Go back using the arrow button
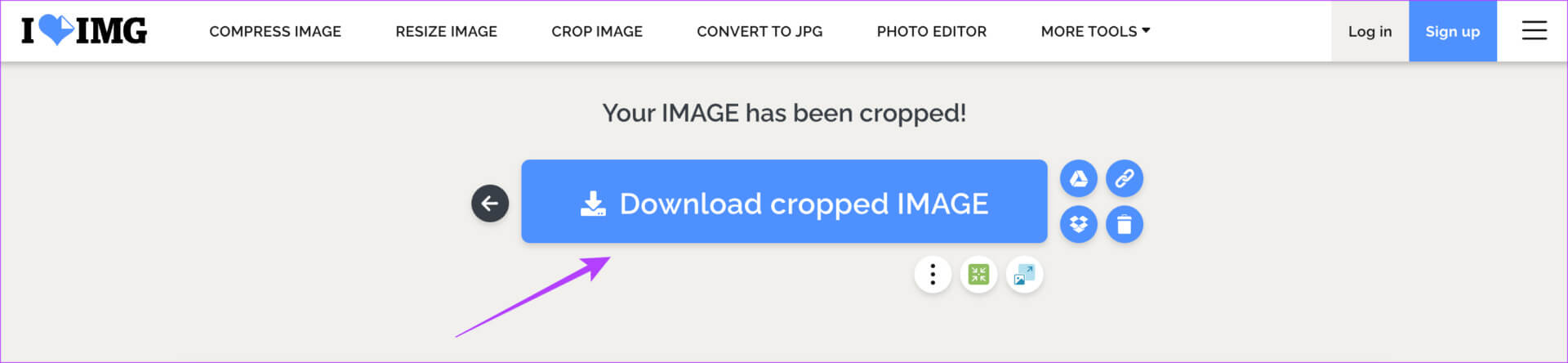 [490, 203]
